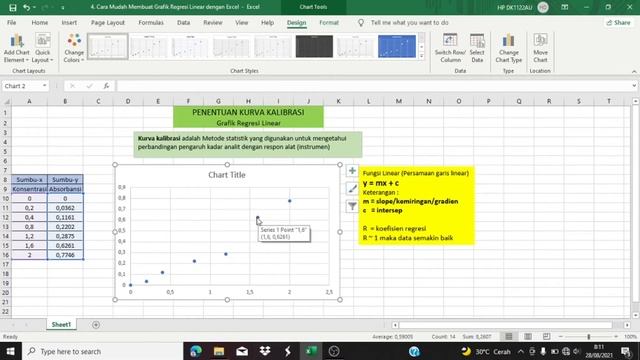The image size is (640, 360).
Task: Click the Share button
Action: [x=619, y=23]
